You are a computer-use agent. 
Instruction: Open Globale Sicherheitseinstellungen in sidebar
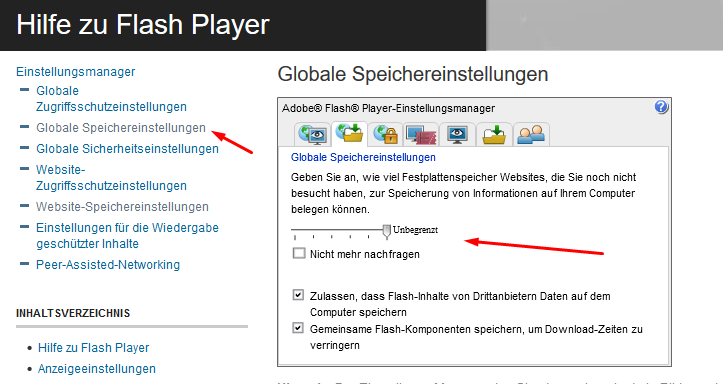tap(127, 149)
